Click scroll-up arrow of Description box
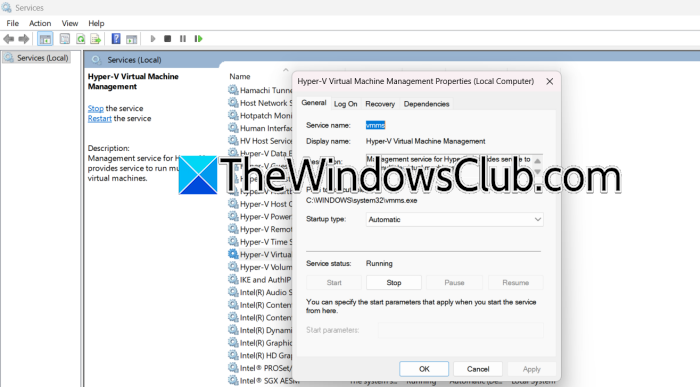 coord(538,161)
